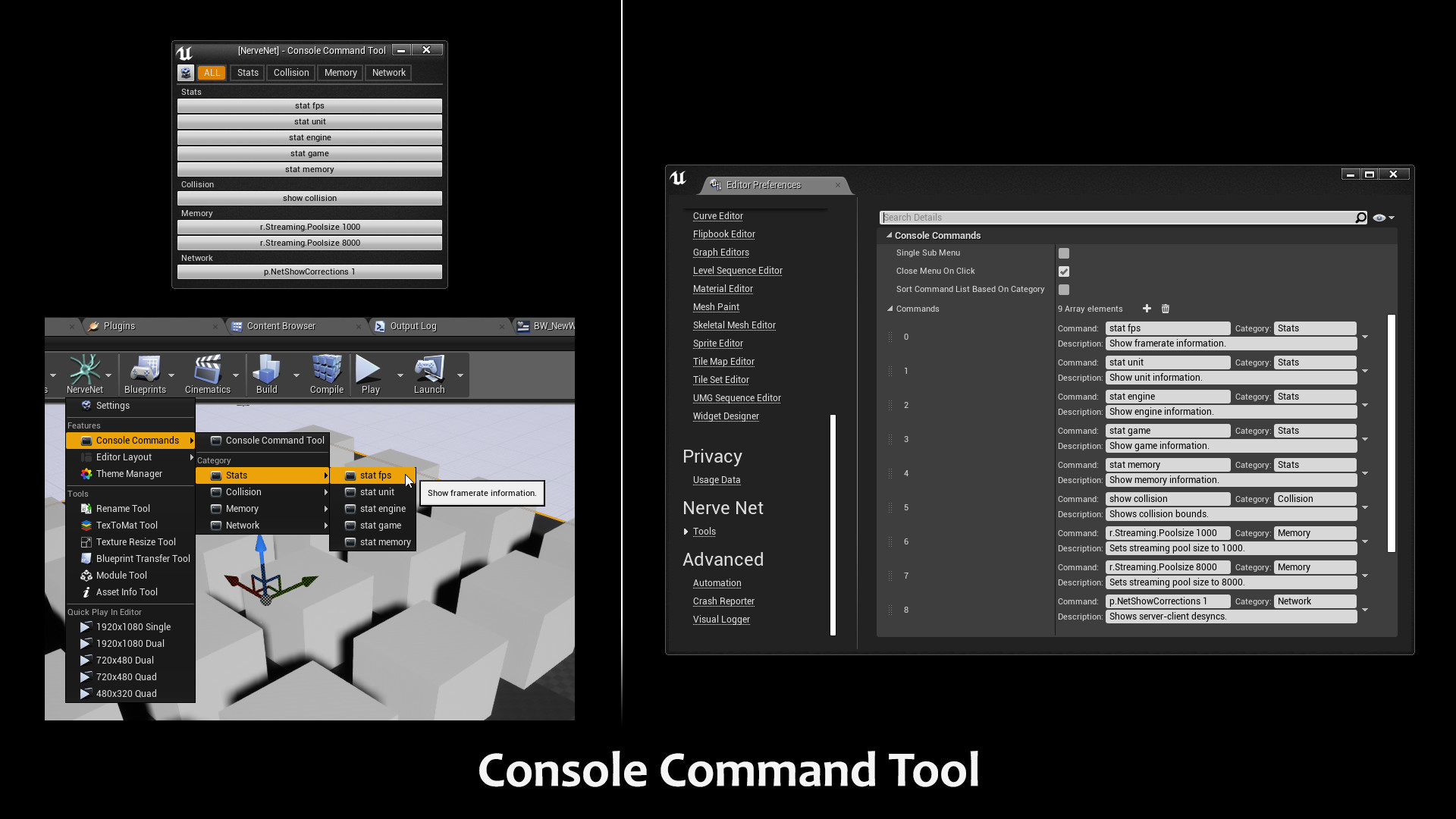Open the dropdown arrow for array element 8
The height and width of the screenshot is (819, 1456).
click(1365, 610)
